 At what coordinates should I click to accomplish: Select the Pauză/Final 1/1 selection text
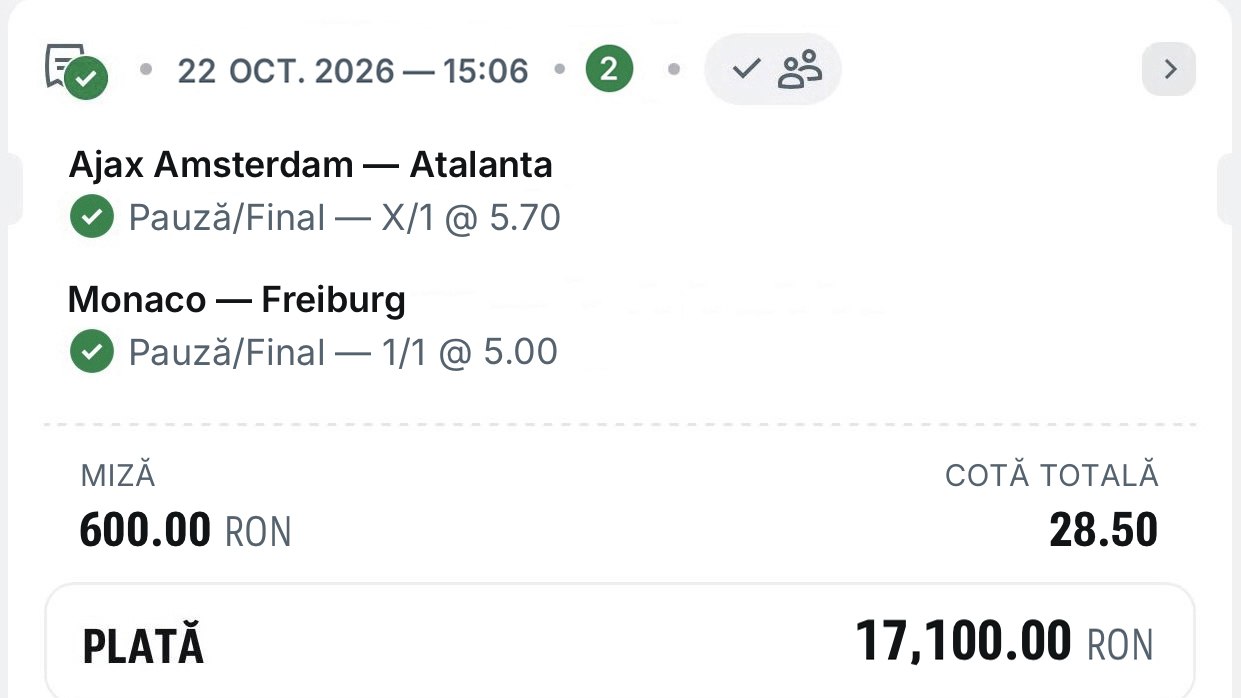tap(343, 353)
